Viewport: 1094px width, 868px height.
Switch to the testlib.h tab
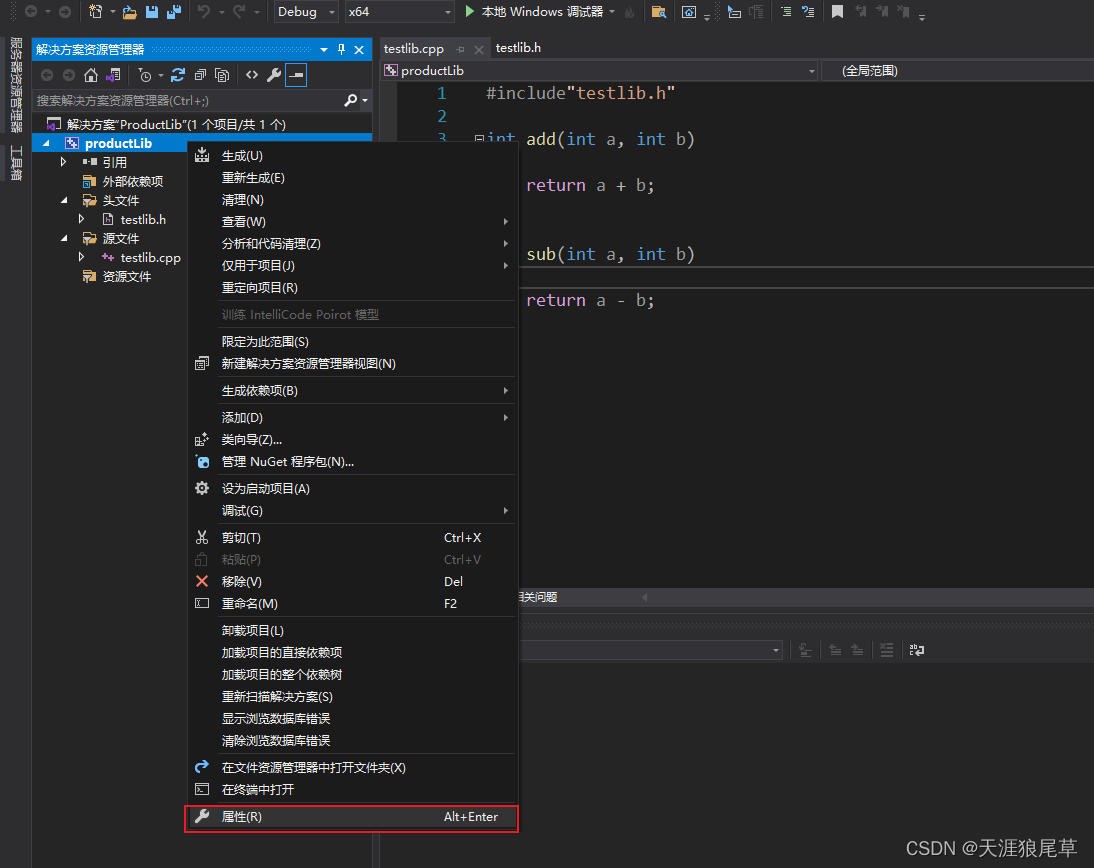(518, 47)
